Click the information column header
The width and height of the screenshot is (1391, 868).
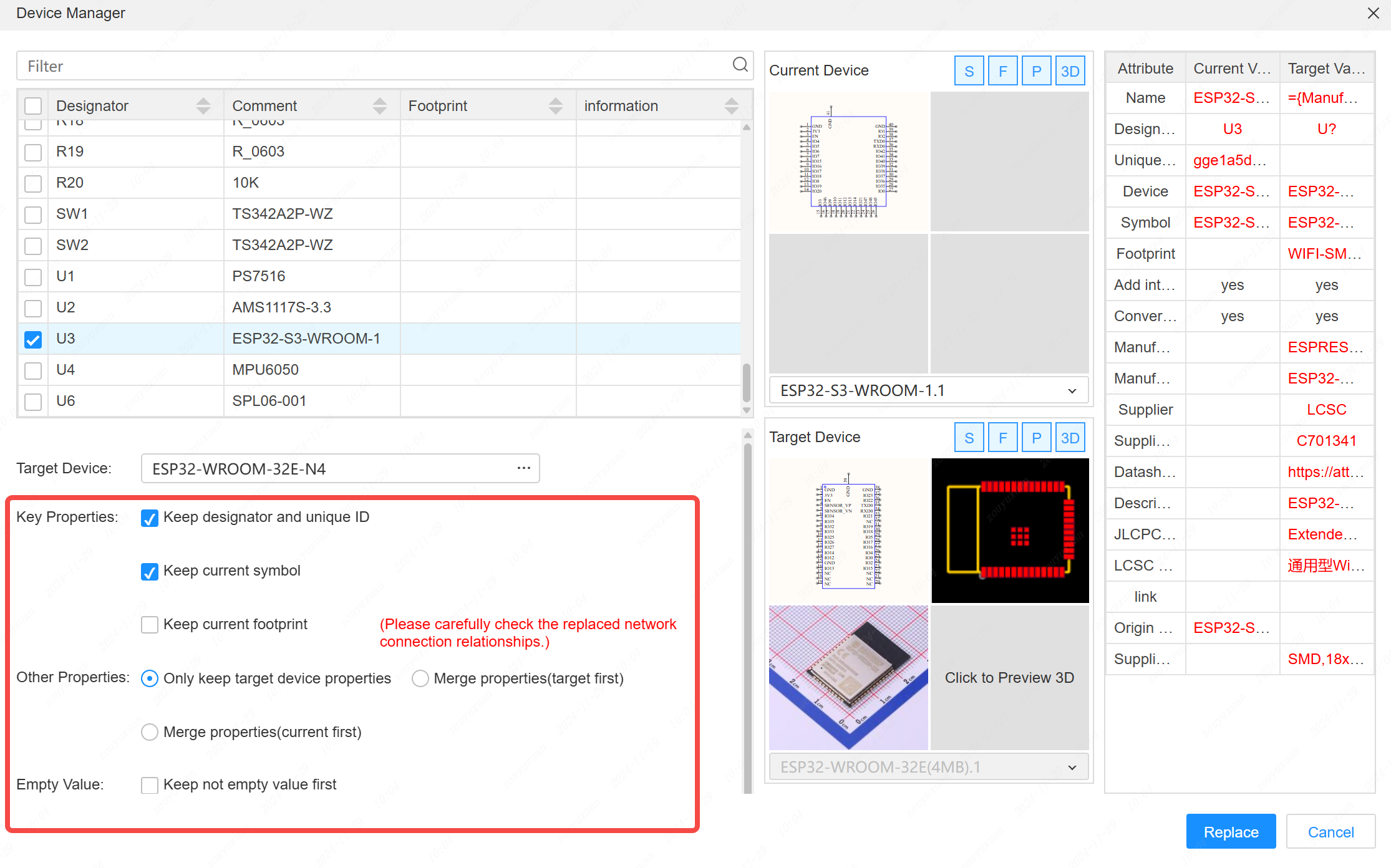(x=621, y=106)
